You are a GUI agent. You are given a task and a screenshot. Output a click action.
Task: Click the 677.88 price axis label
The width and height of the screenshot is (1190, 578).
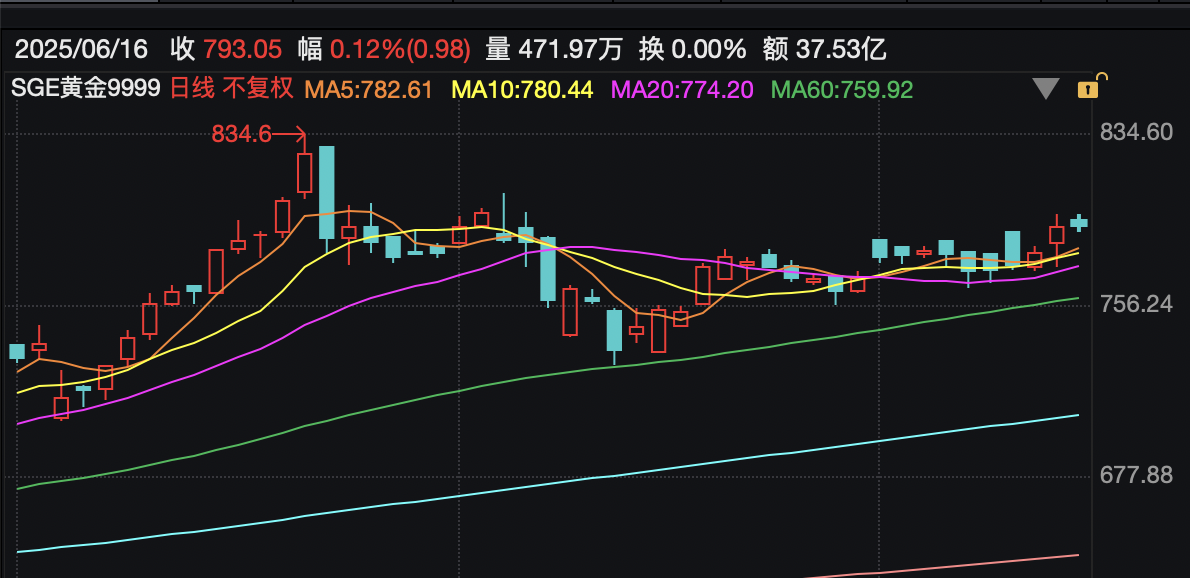click(1137, 476)
